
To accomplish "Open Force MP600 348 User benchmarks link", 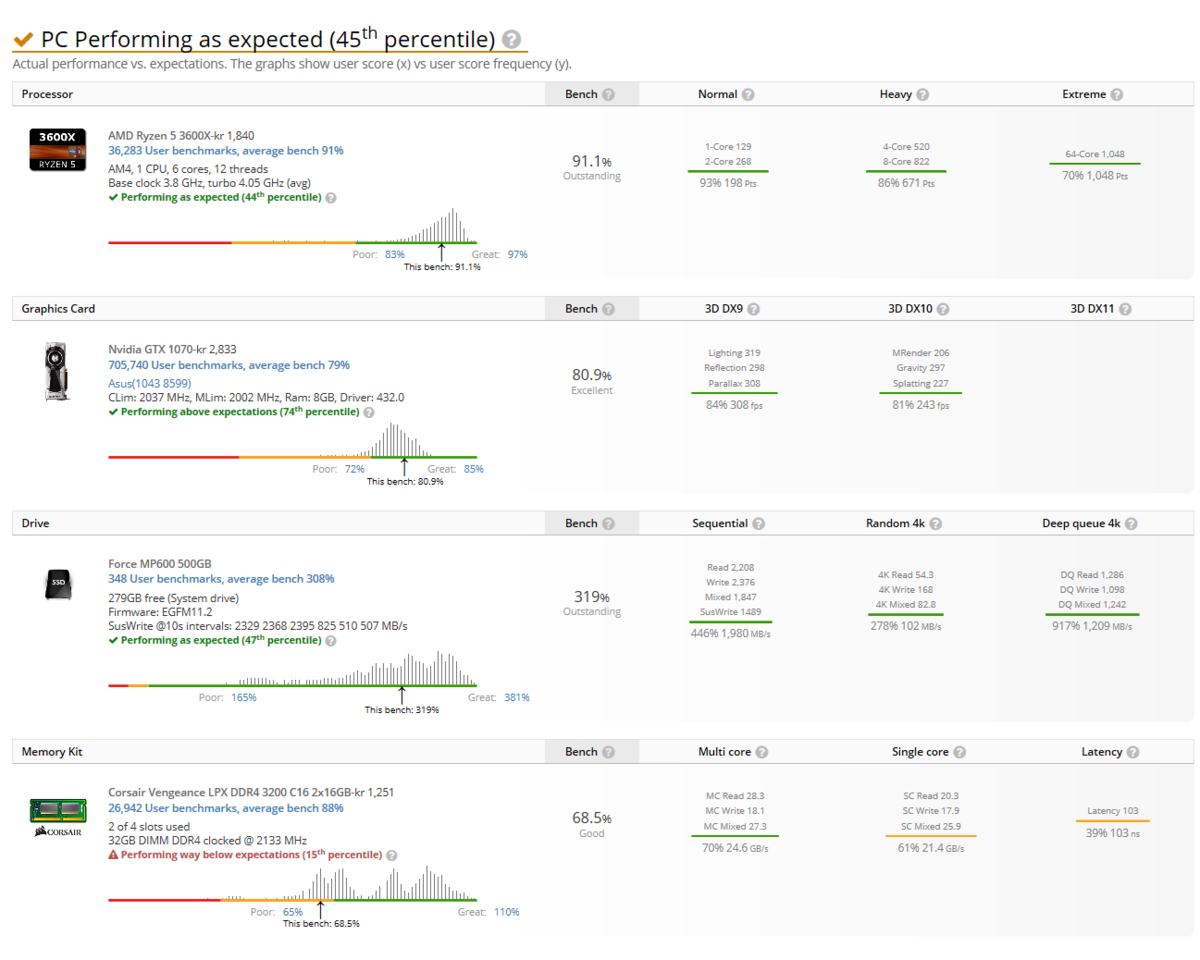I will 221,579.
